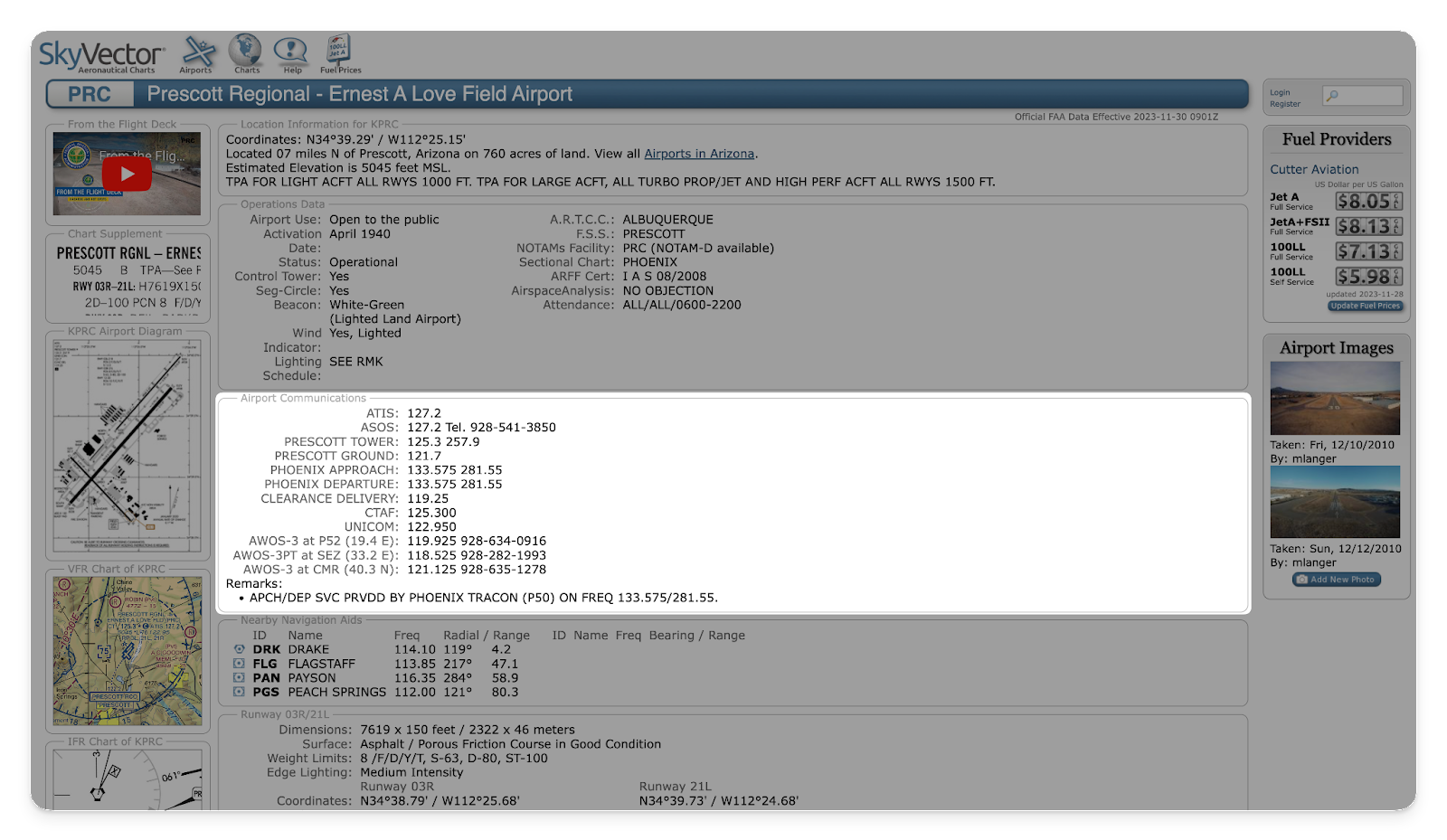The height and width of the screenshot is (840, 1447).
Task: Select the PAYSON navaid name
Action: coord(312,678)
